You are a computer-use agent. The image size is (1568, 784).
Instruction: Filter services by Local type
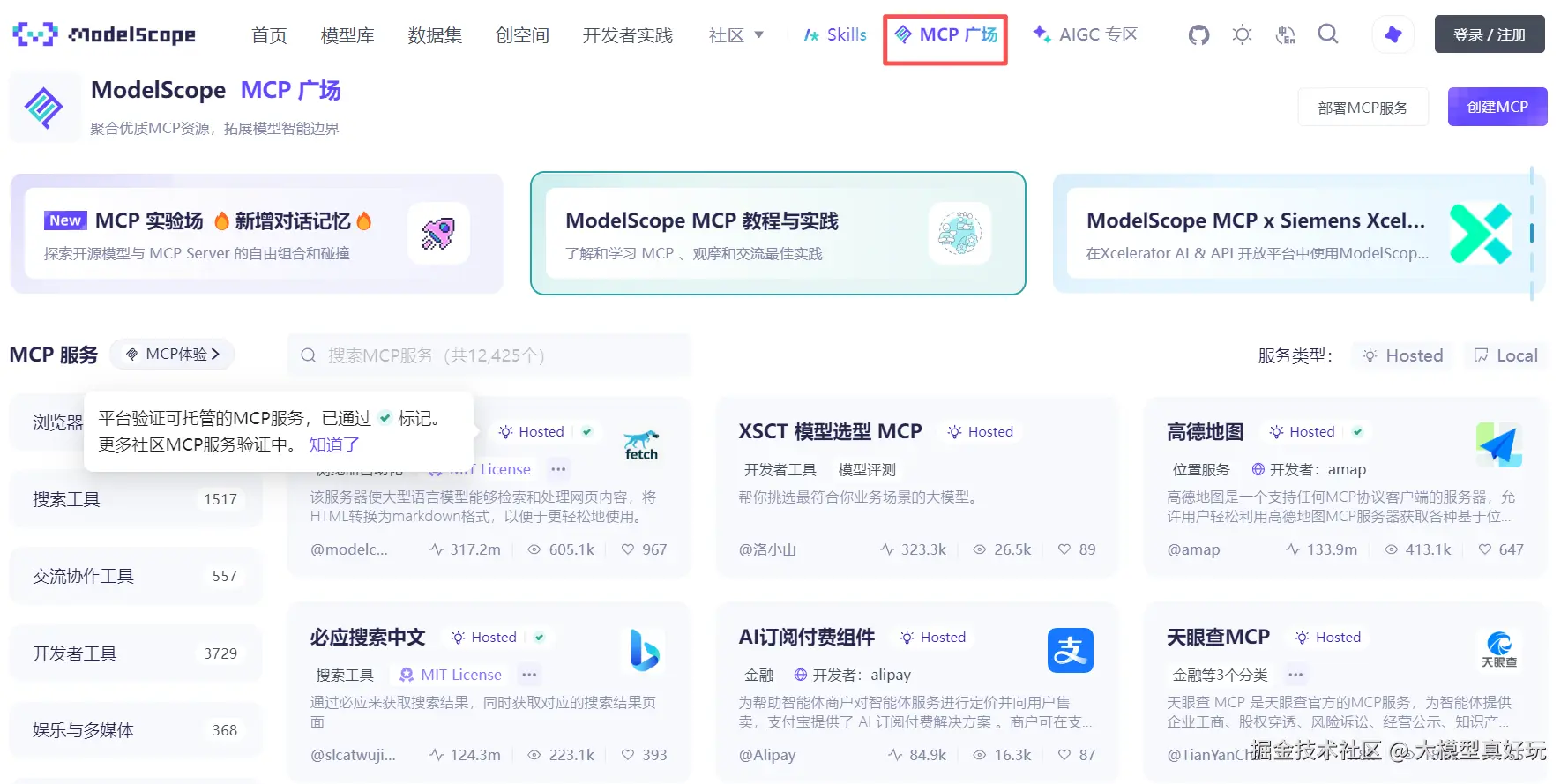point(1506,355)
